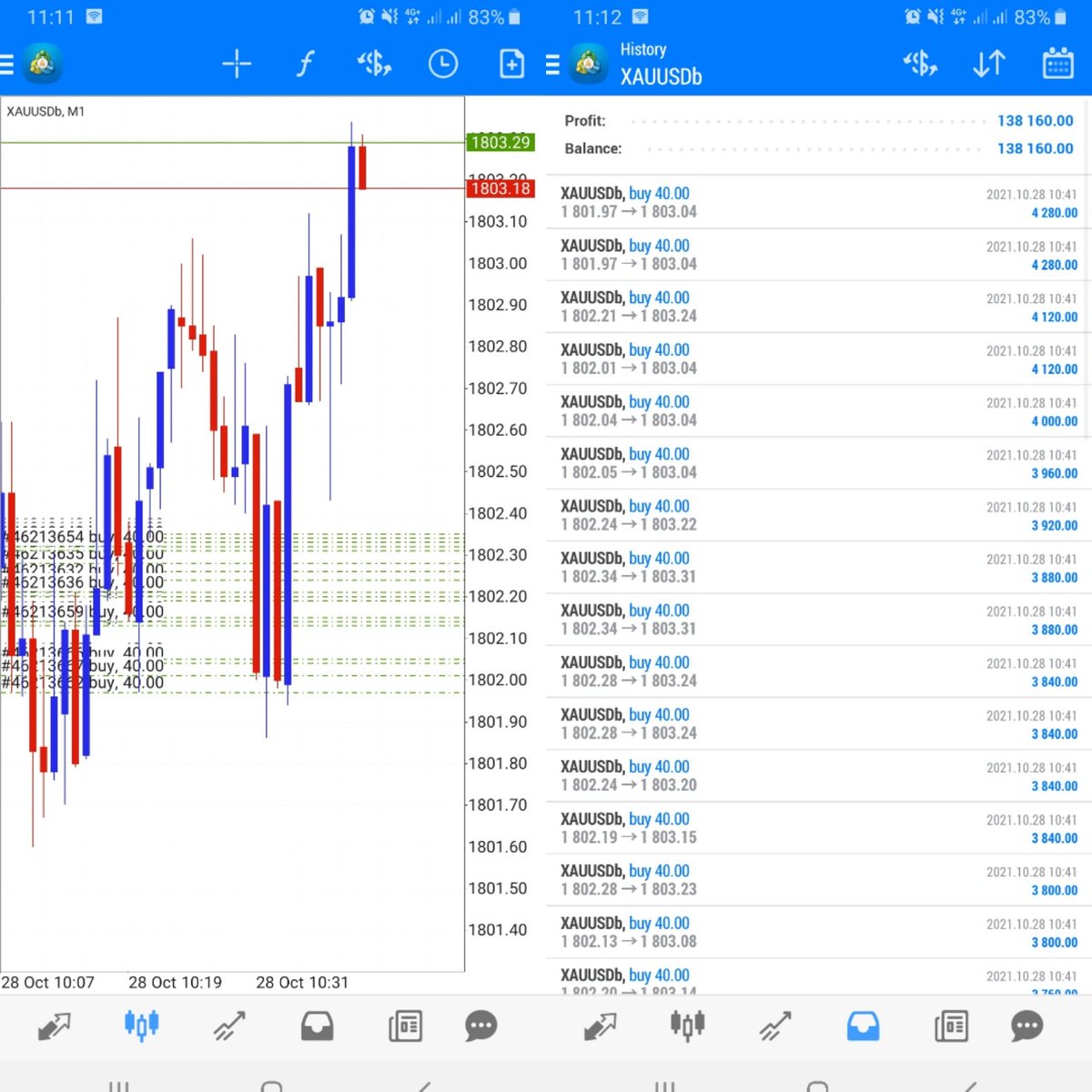Image resolution: width=1092 pixels, height=1092 pixels.
Task: Open the Trade tab on the History screen
Action: (x=775, y=1026)
